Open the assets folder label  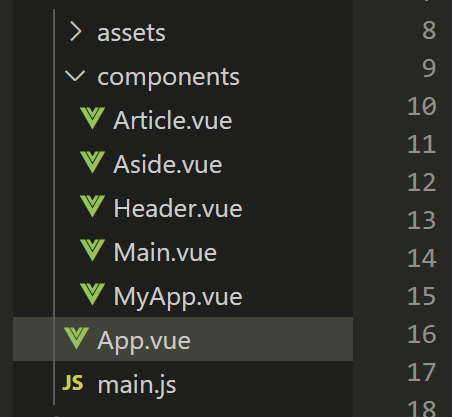click(131, 33)
